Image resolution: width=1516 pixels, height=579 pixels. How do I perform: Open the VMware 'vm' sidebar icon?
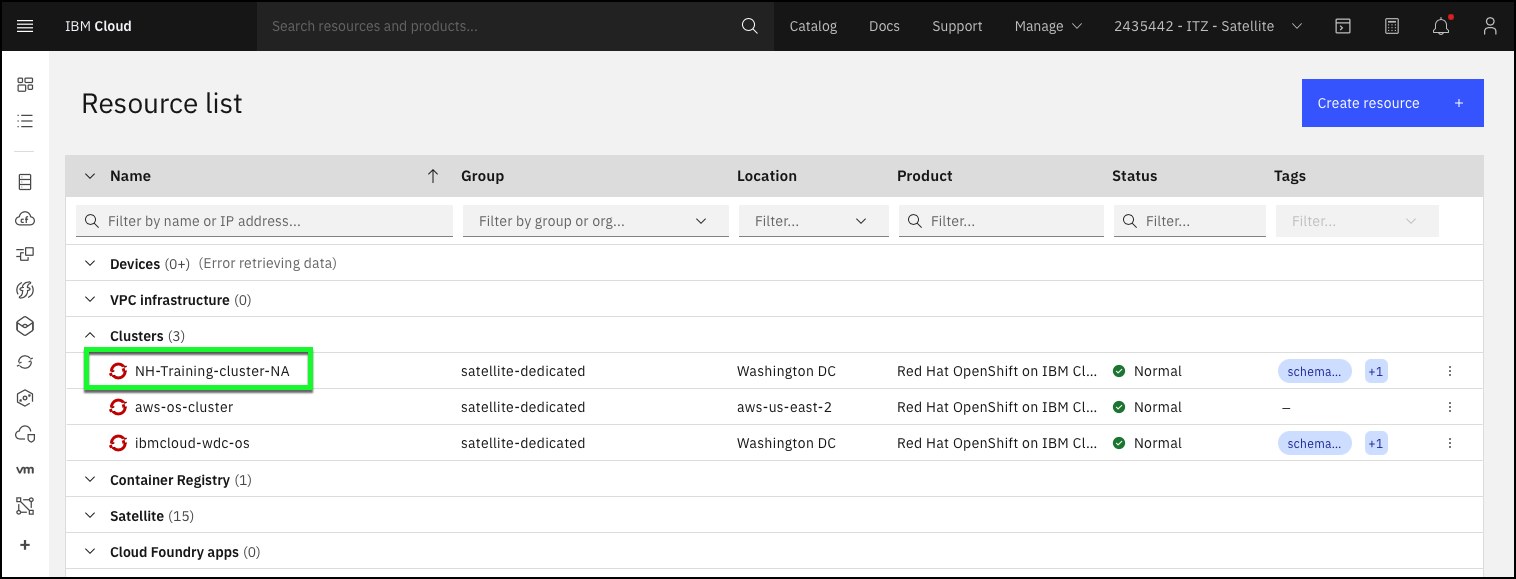[x=26, y=469]
